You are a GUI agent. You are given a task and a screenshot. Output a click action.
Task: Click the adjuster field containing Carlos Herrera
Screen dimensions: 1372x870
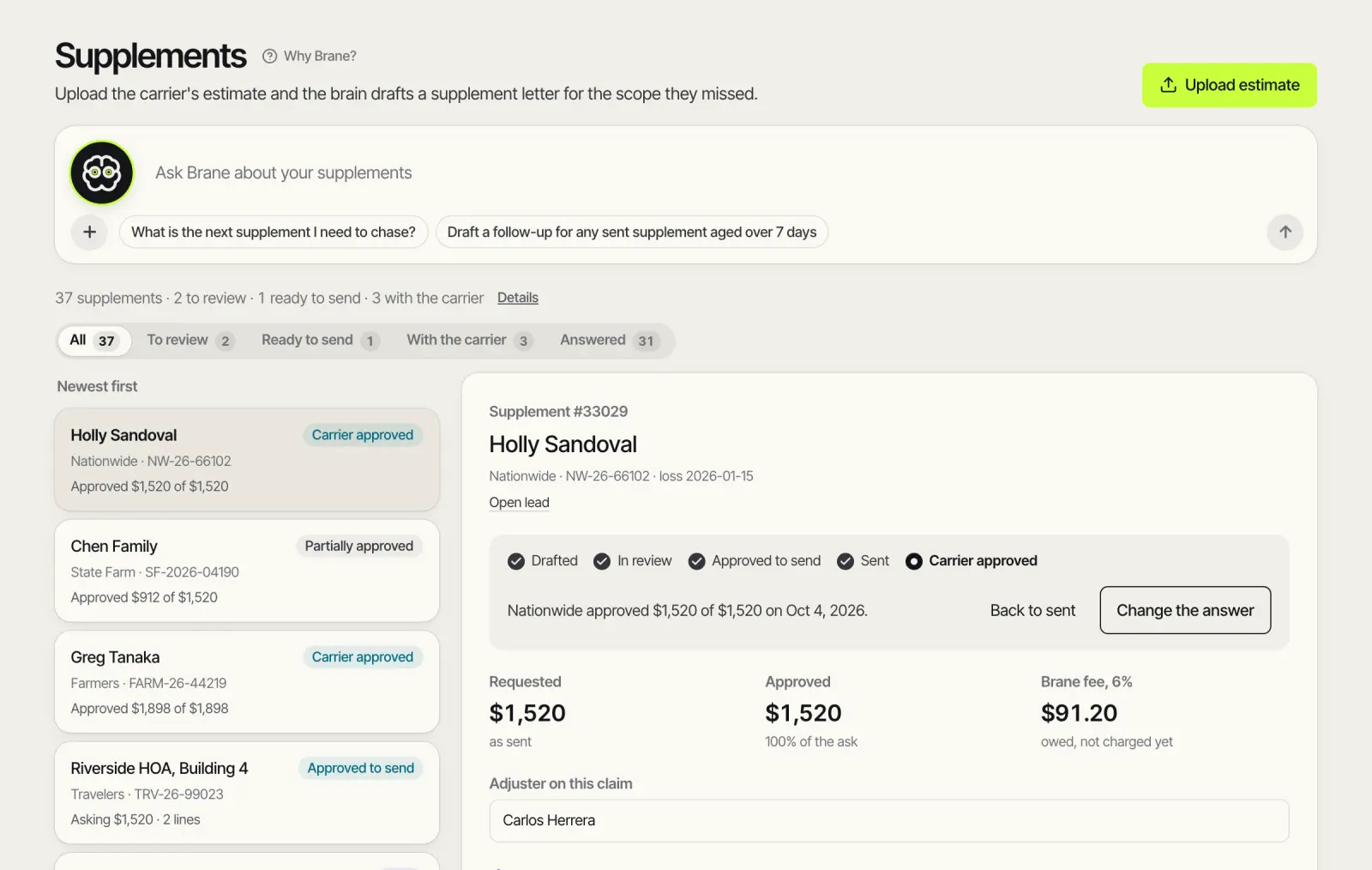click(x=888, y=820)
